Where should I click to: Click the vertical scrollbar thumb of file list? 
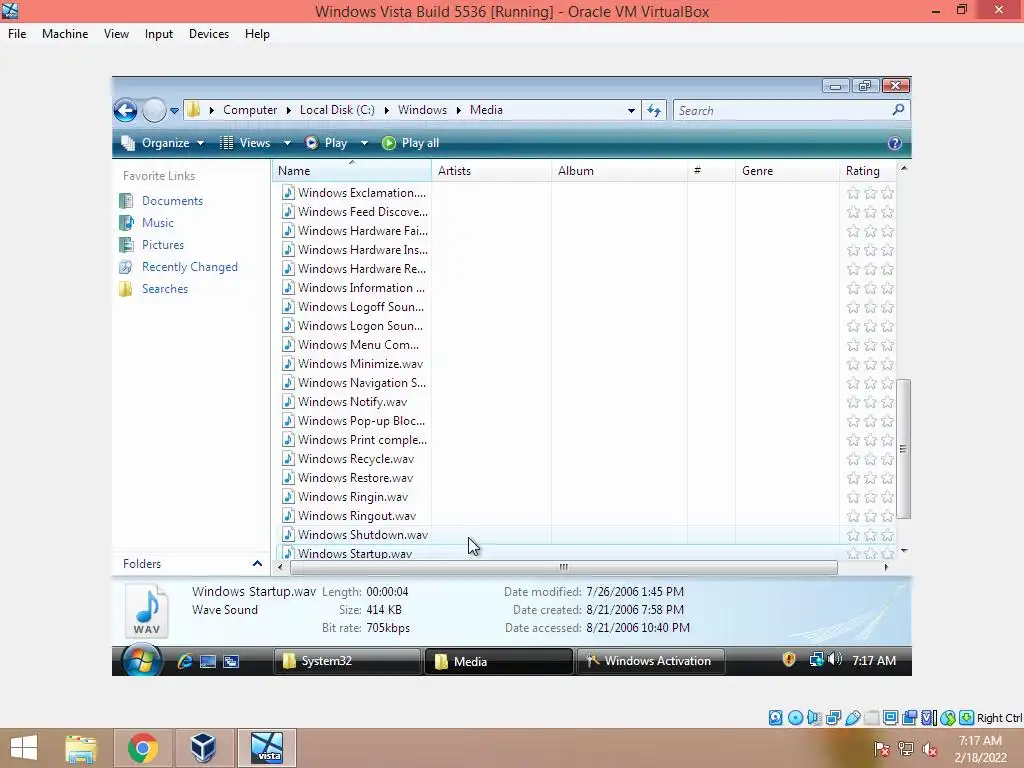coord(904,449)
